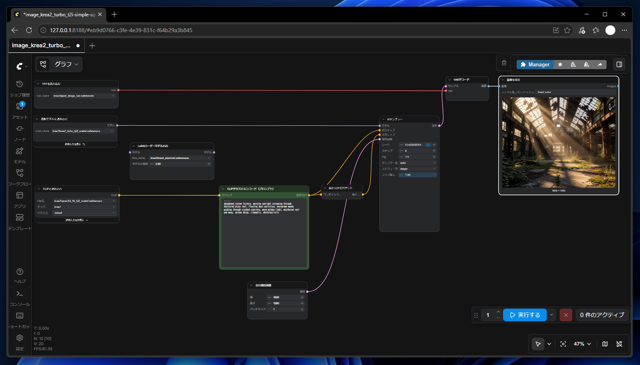
Task: Click the trash icon left of Manager
Action: [504, 63]
